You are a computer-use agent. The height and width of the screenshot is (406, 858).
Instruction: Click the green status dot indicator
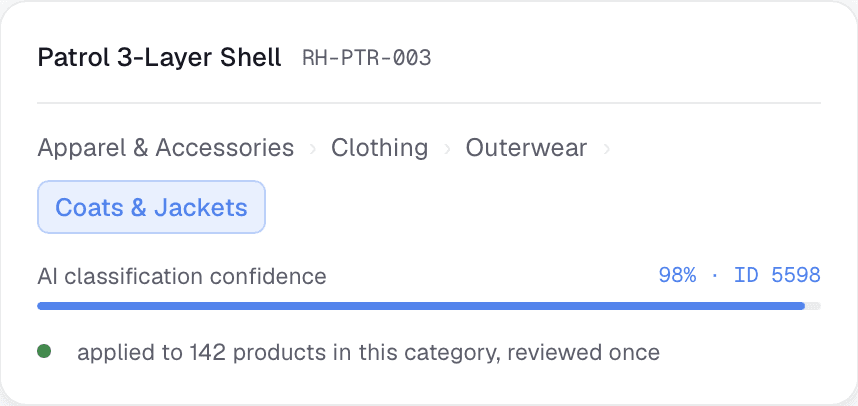tap(44, 351)
